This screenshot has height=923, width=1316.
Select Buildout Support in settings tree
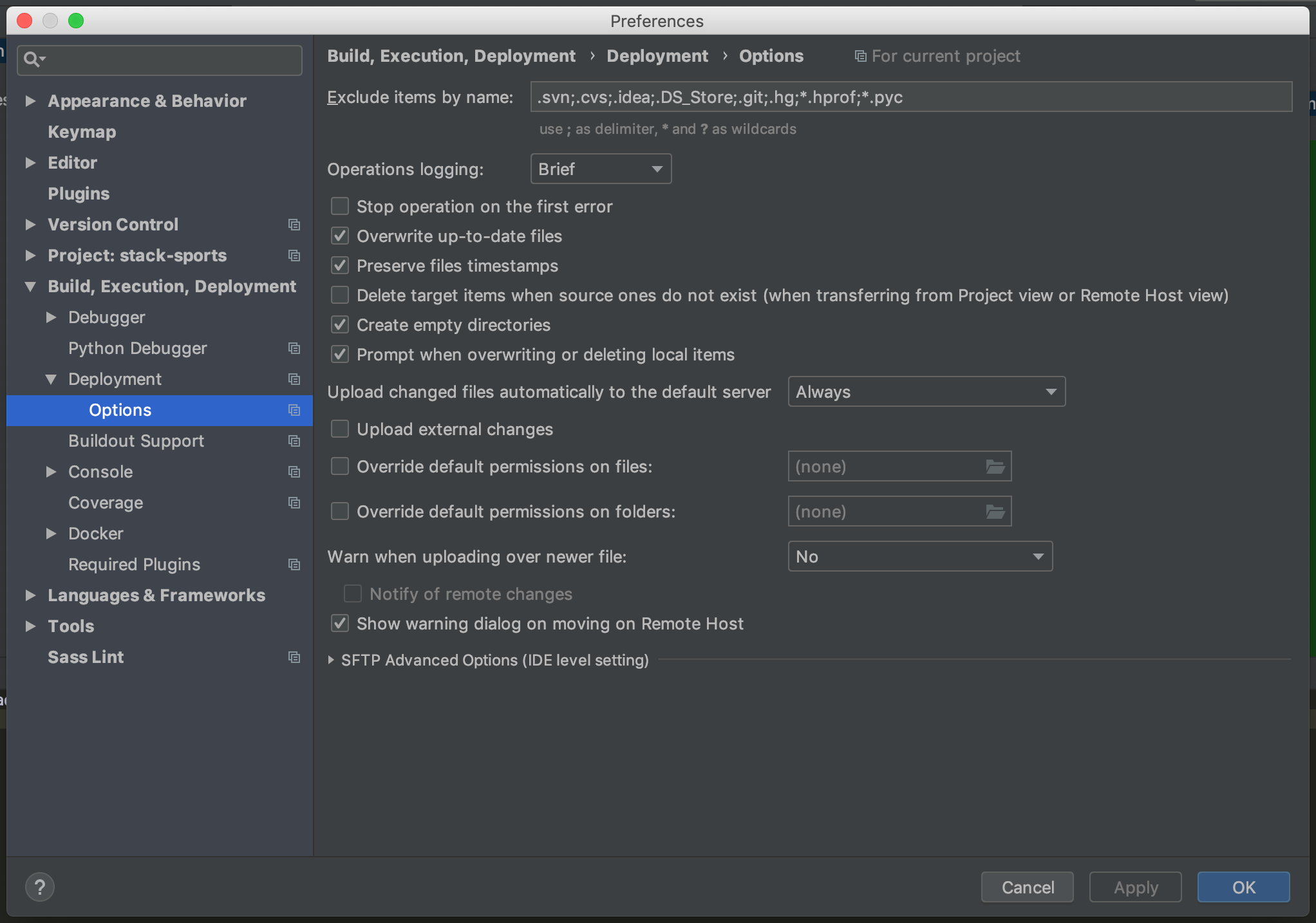(x=136, y=441)
